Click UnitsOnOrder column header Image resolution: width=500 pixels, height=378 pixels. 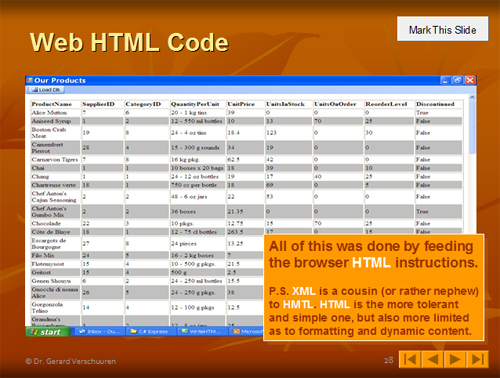pyautogui.click(x=338, y=104)
